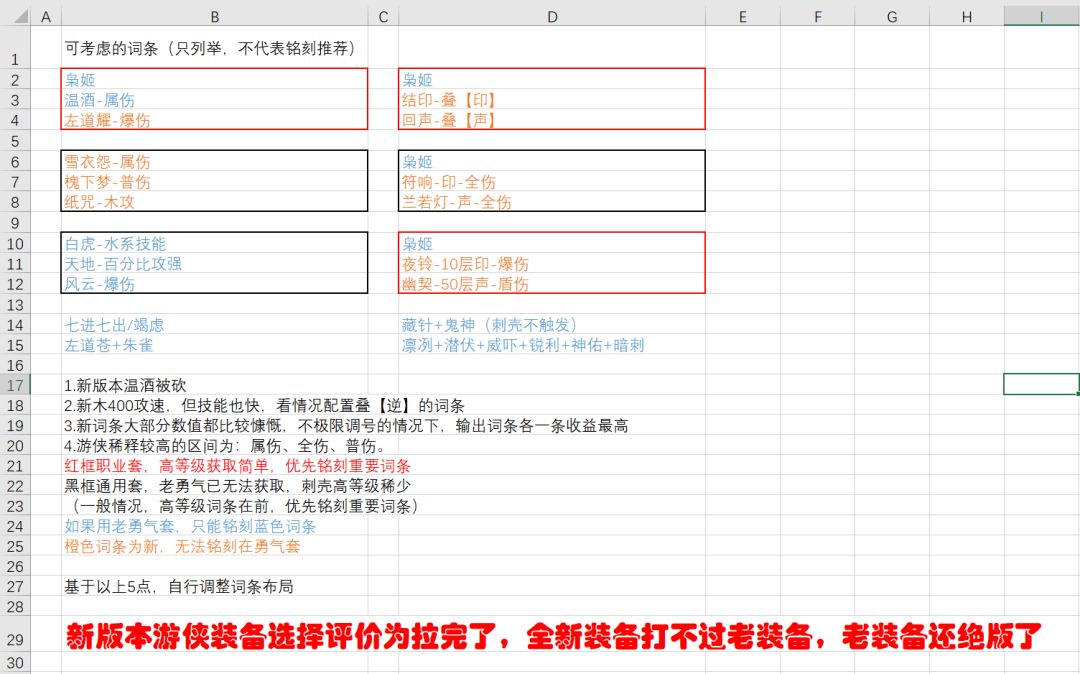Select column C header

click(x=383, y=17)
